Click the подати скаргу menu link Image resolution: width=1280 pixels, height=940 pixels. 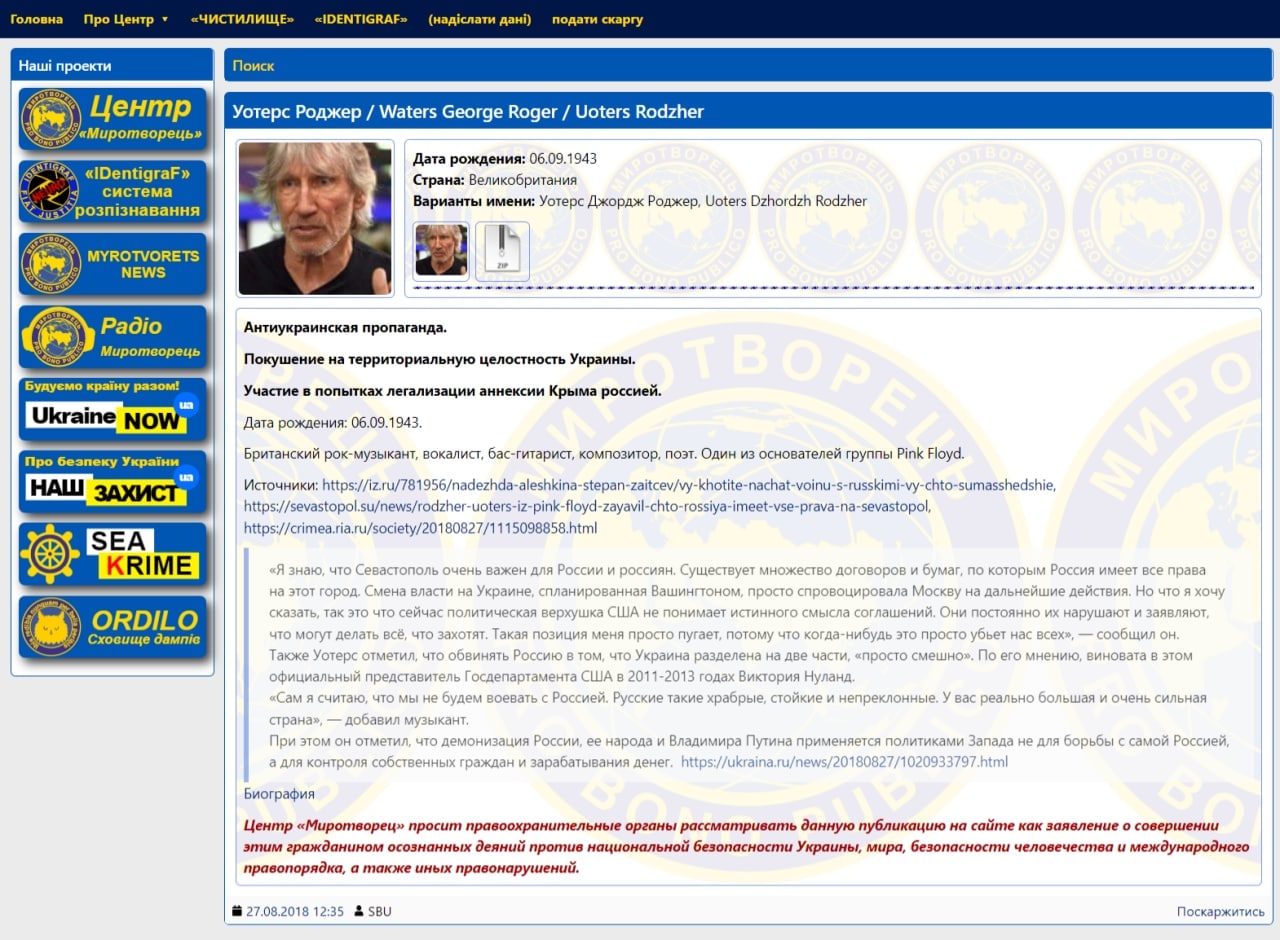[x=597, y=19]
